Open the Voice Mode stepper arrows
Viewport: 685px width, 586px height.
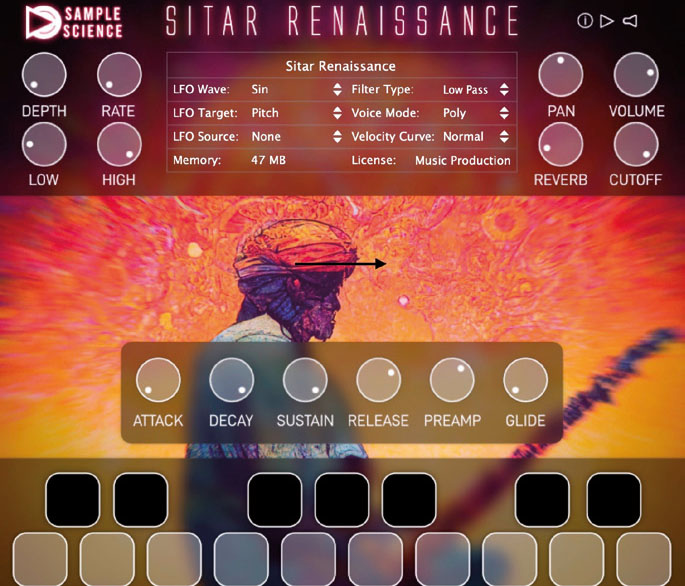[x=504, y=113]
